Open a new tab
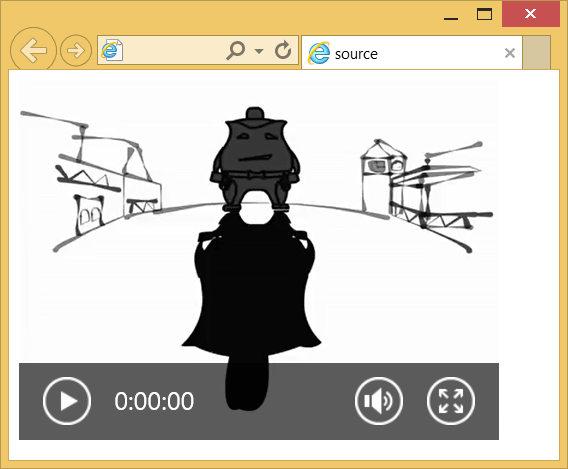This screenshot has height=469, width=568. 536,52
